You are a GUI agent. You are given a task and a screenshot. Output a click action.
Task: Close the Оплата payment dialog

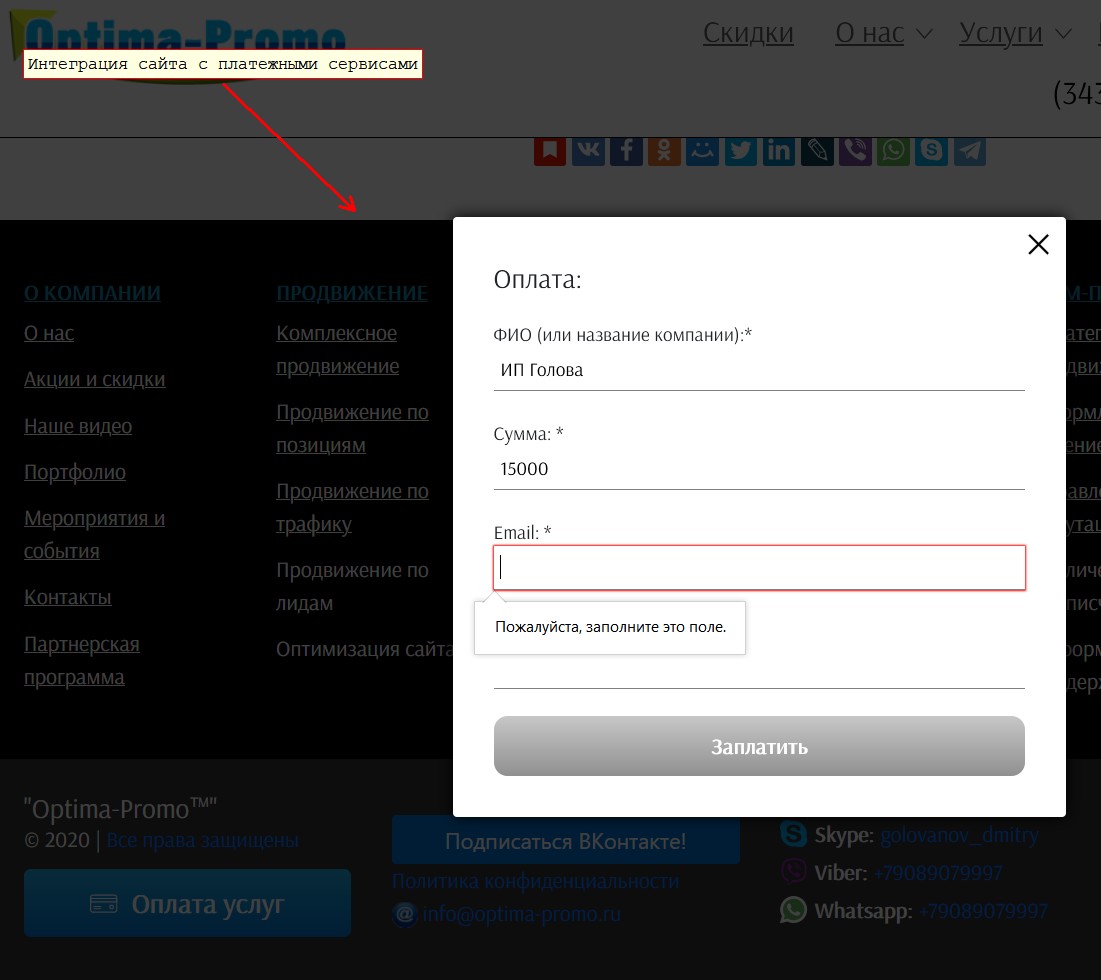pos(1038,244)
